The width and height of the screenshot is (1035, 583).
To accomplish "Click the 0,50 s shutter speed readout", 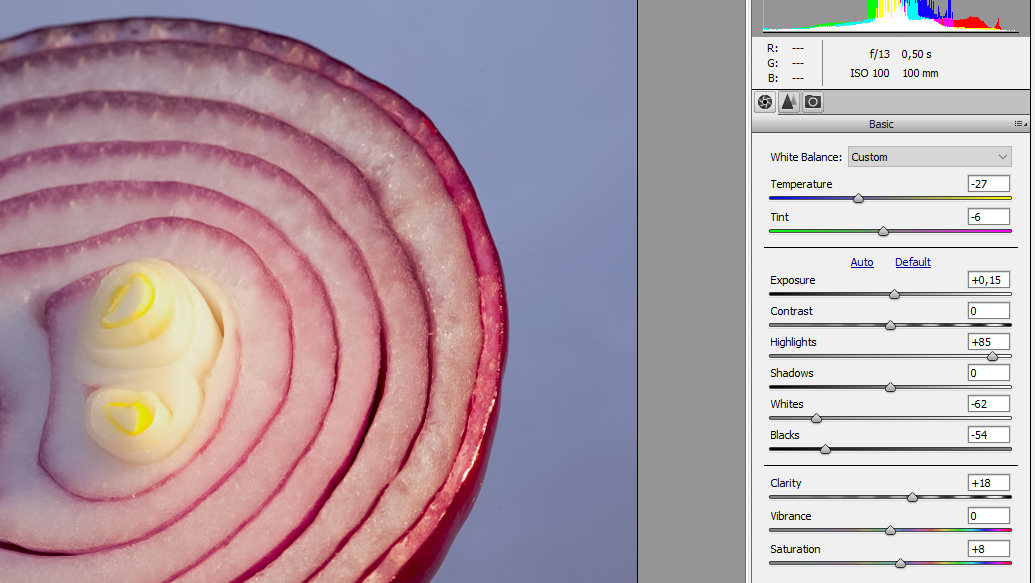I will [916, 54].
